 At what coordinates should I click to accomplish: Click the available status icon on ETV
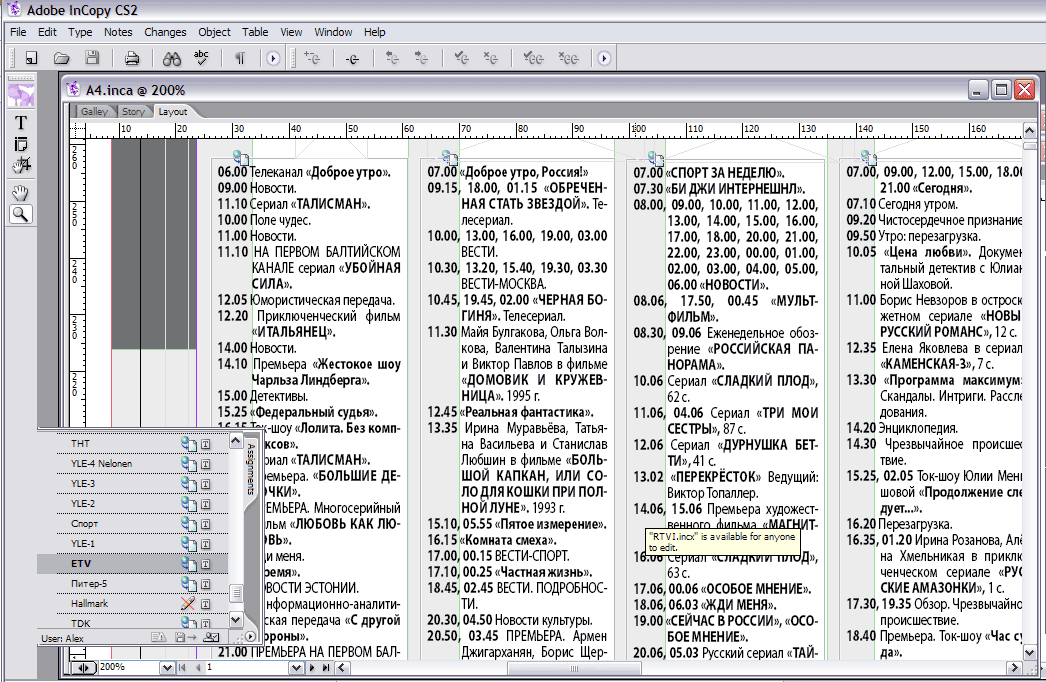[188, 564]
